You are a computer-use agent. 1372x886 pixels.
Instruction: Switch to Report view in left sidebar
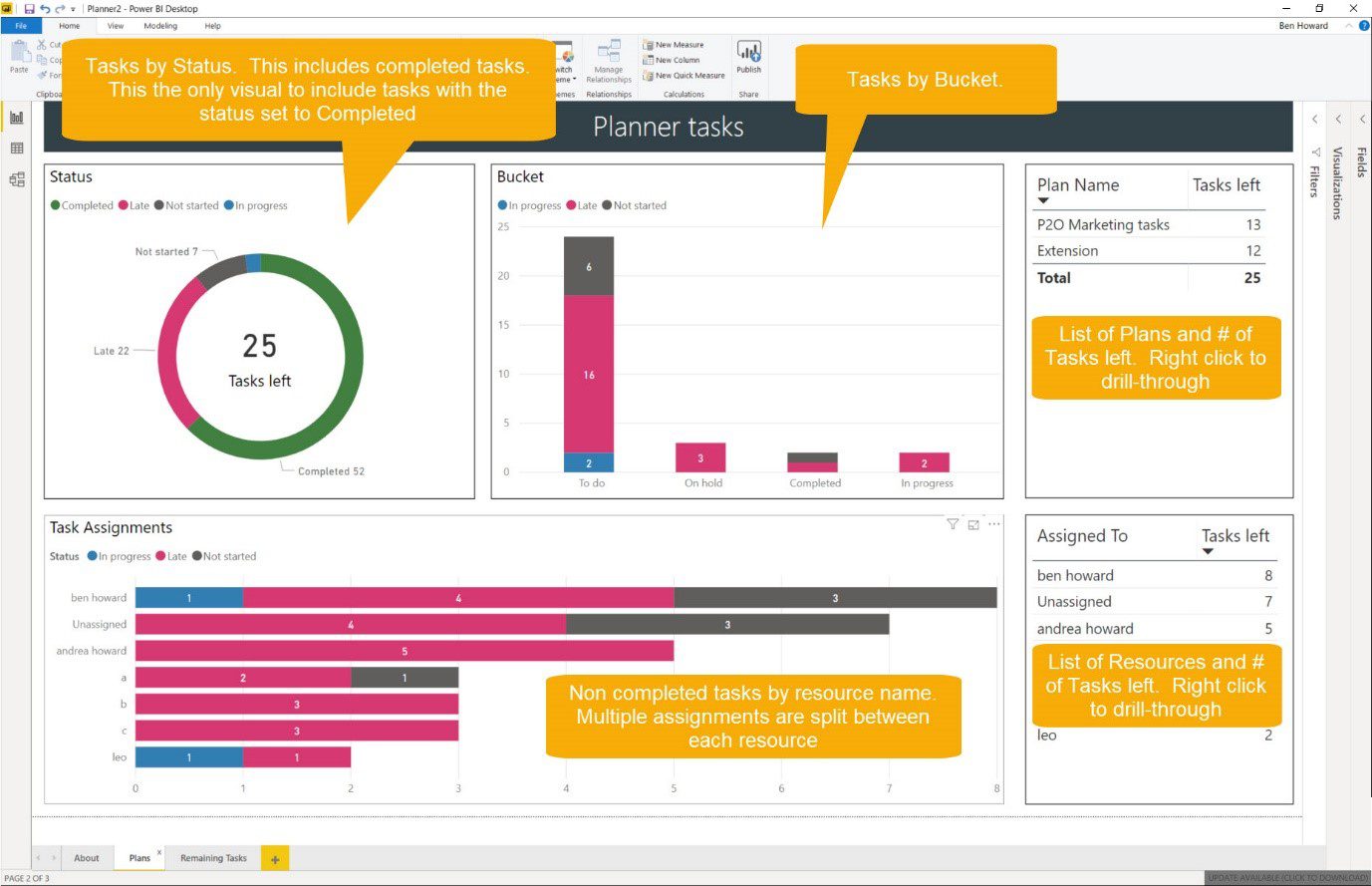pyautogui.click(x=17, y=118)
